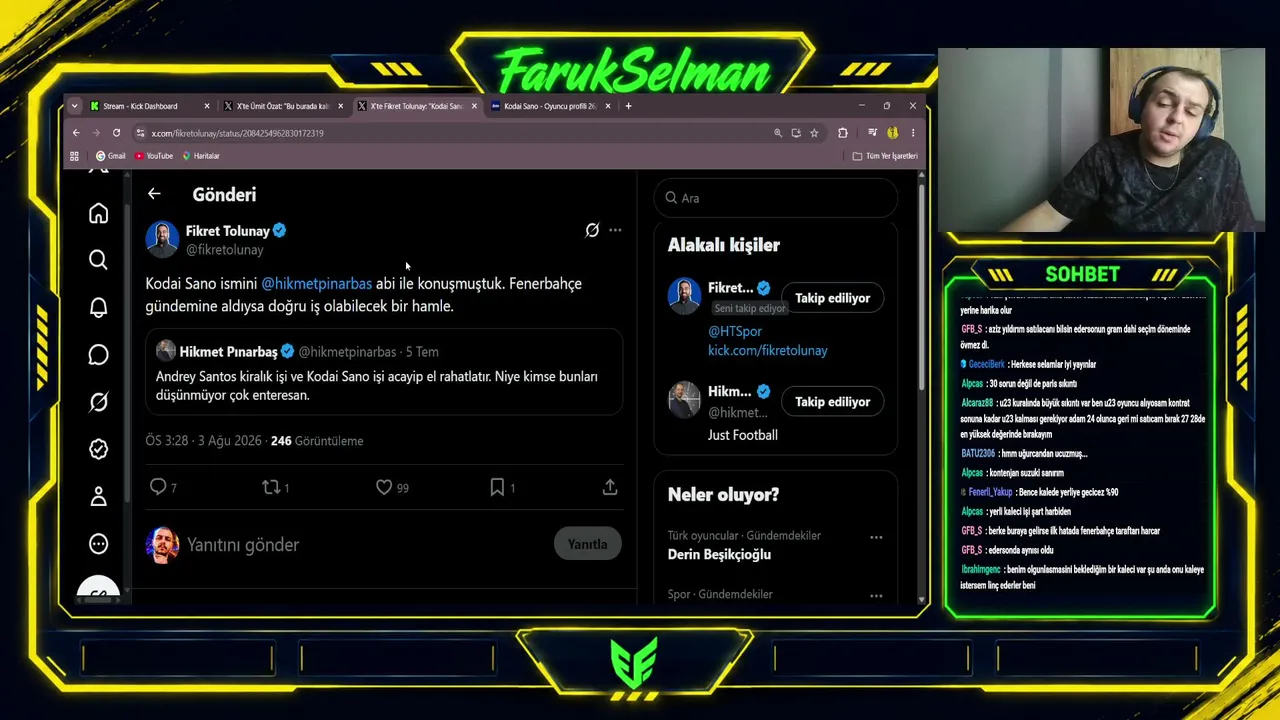Close the Stream - Kick Dashboard tab
The width and height of the screenshot is (1280, 720).
[x=207, y=106]
